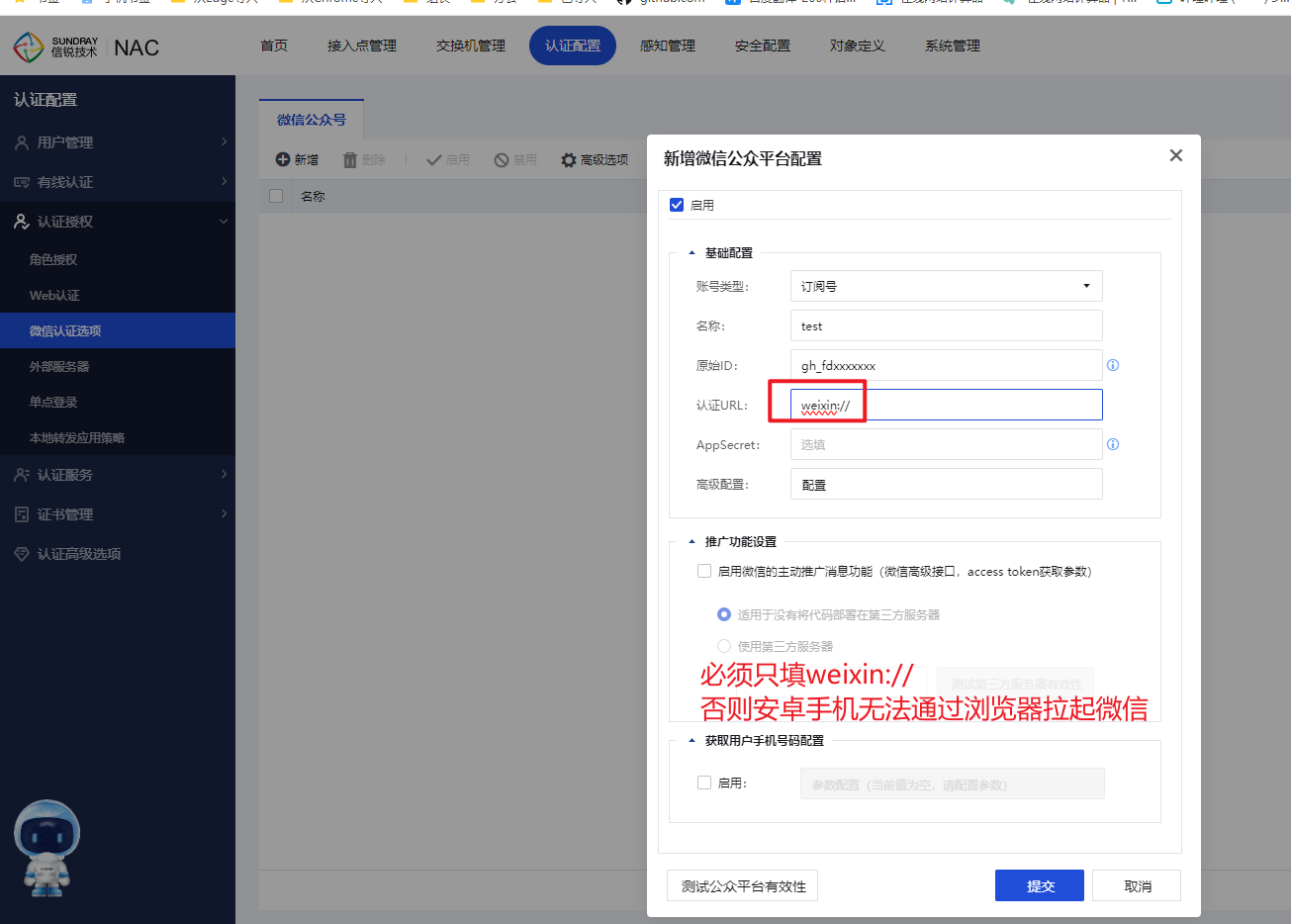Screen dimensions: 1291x924
Task: Click the AppSecret input field
Action: point(947,444)
